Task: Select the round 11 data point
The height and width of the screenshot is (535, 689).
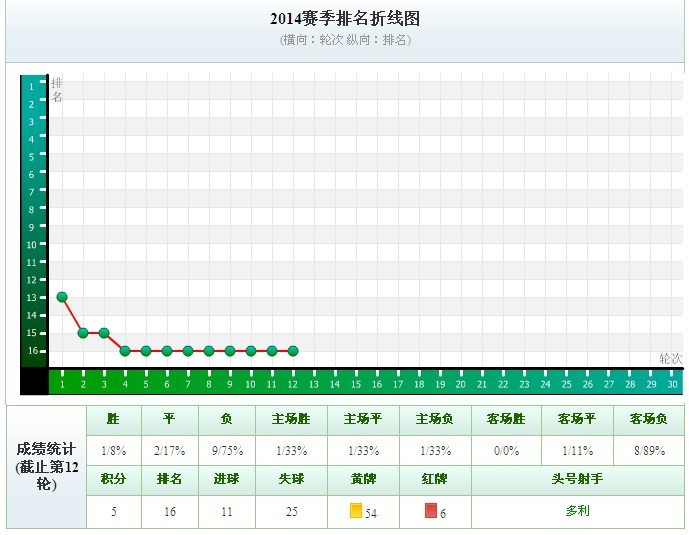Action: tap(272, 351)
